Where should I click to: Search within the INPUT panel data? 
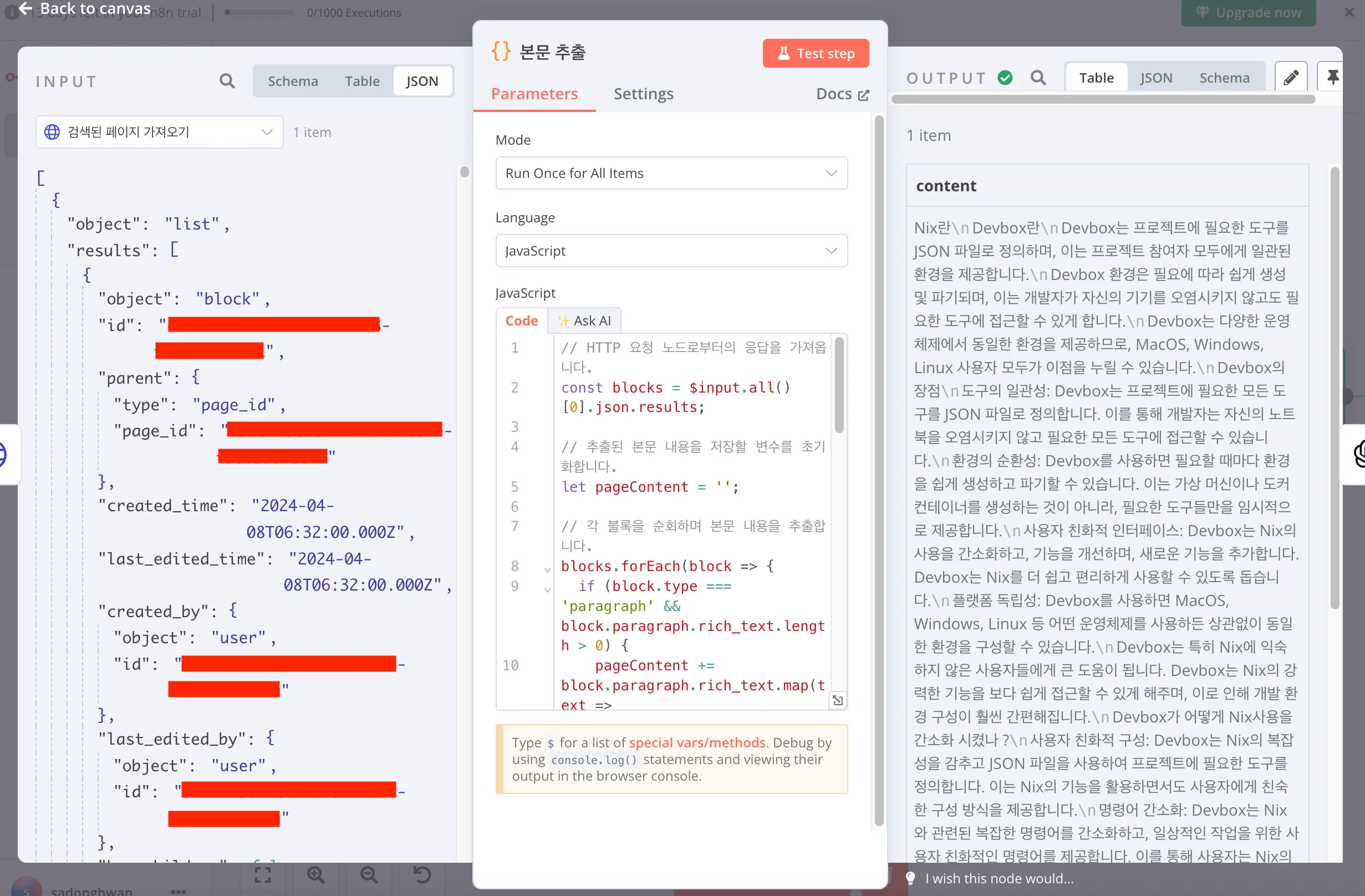tap(227, 81)
